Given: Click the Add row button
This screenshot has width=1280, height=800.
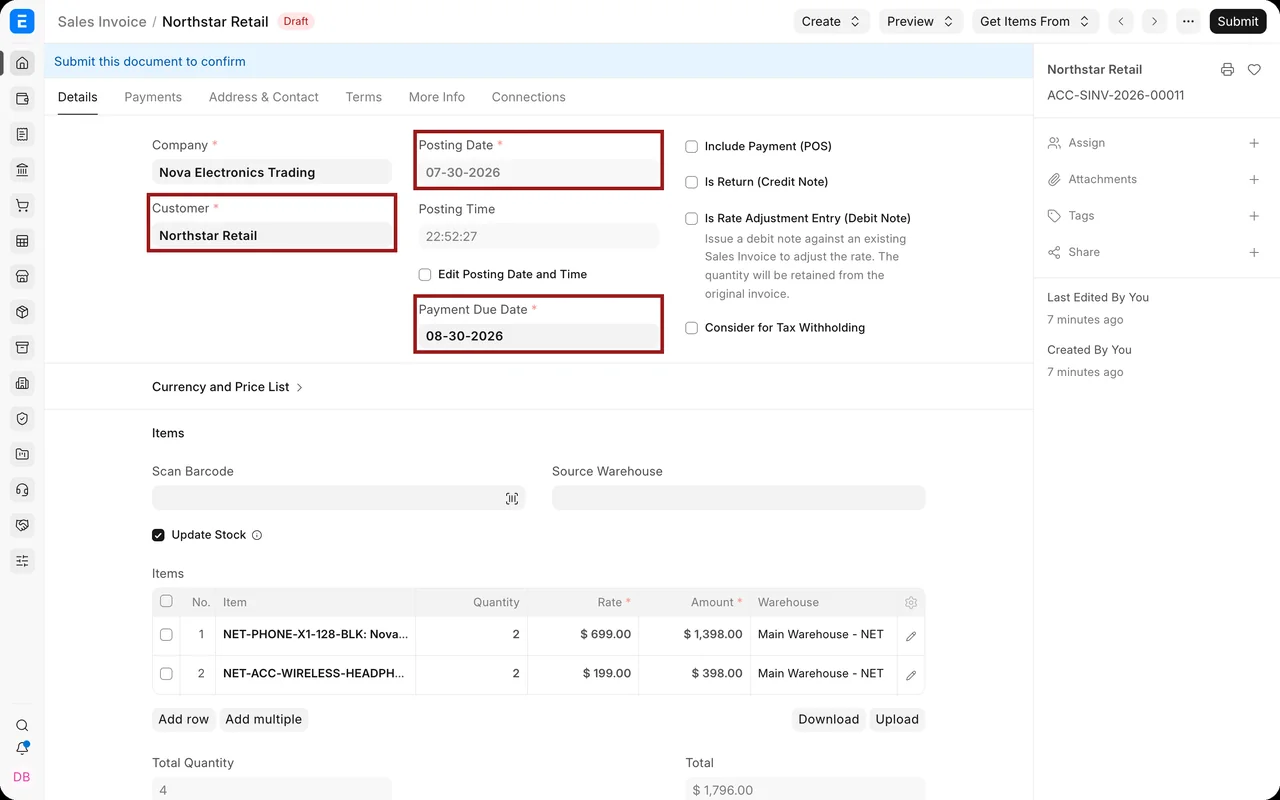Looking at the screenshot, I should pyautogui.click(x=184, y=719).
